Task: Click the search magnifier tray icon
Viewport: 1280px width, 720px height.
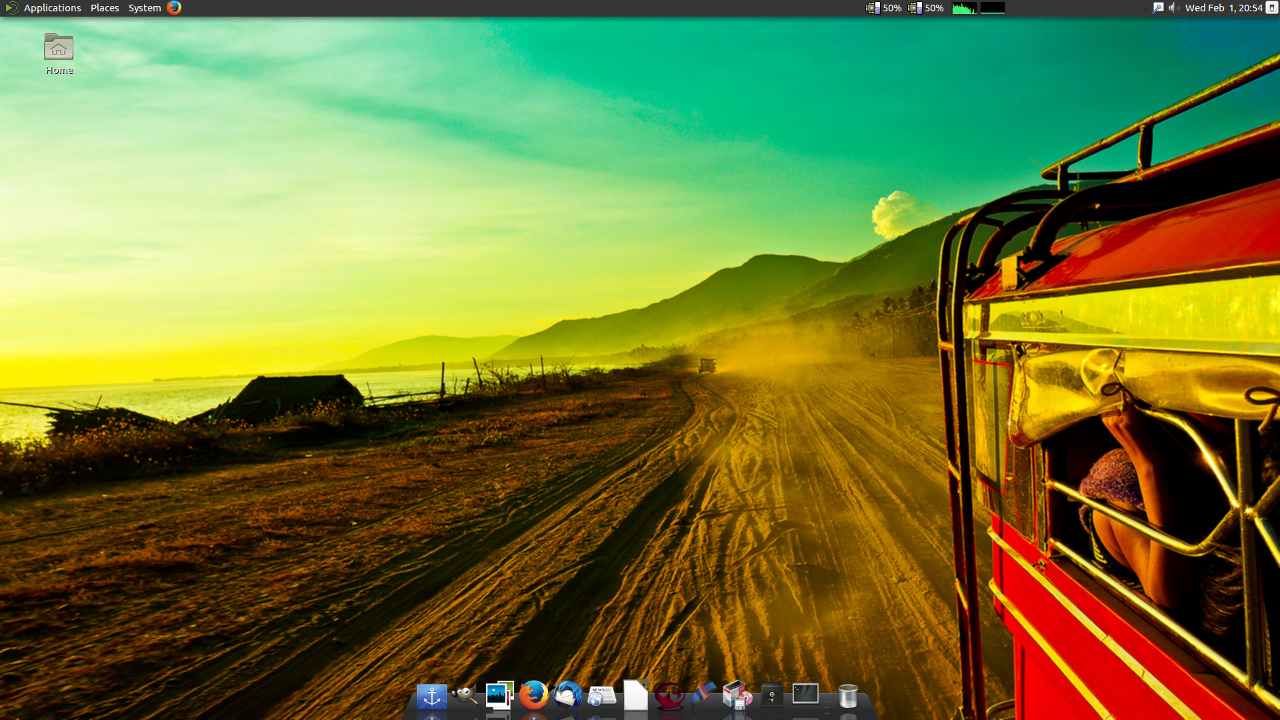Action: [x=1158, y=8]
